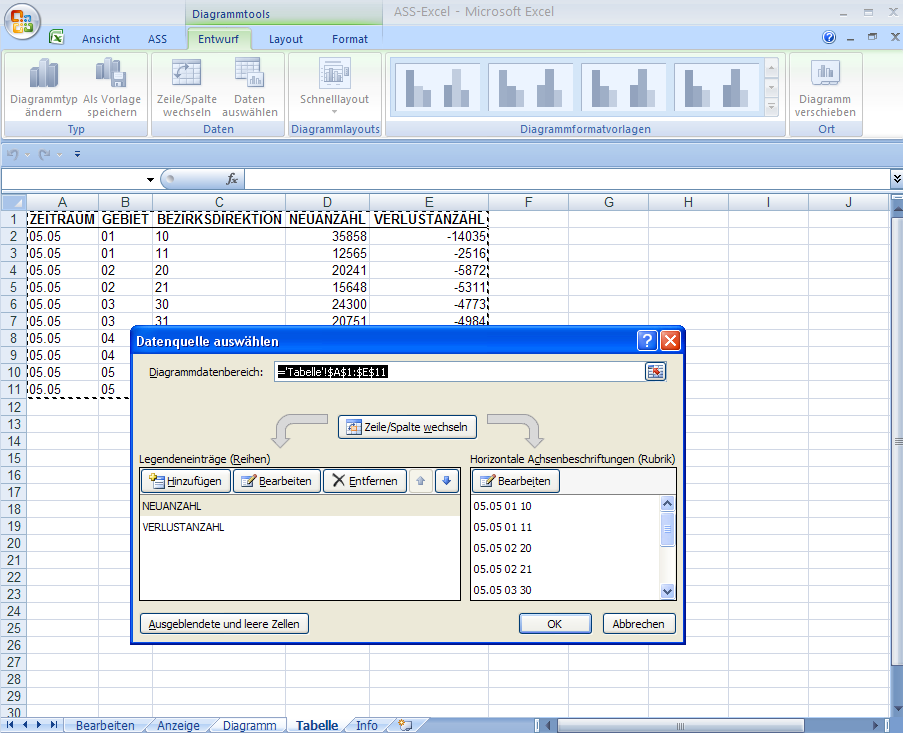Click the Office button logo
Viewport: 903px width, 733px height.
click(x=22, y=21)
